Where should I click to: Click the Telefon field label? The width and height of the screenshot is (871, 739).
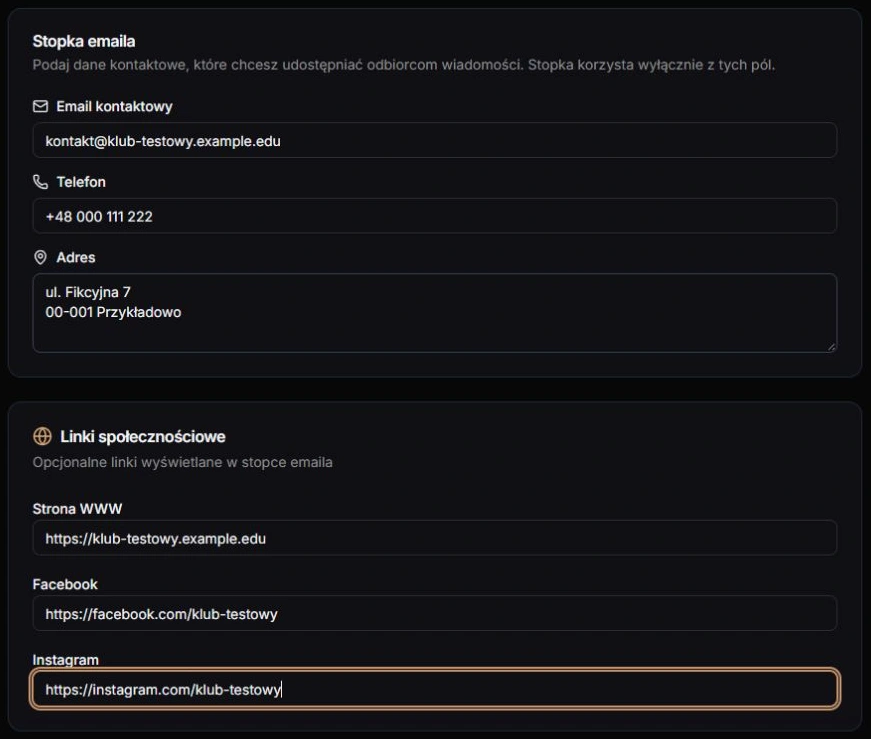point(81,182)
